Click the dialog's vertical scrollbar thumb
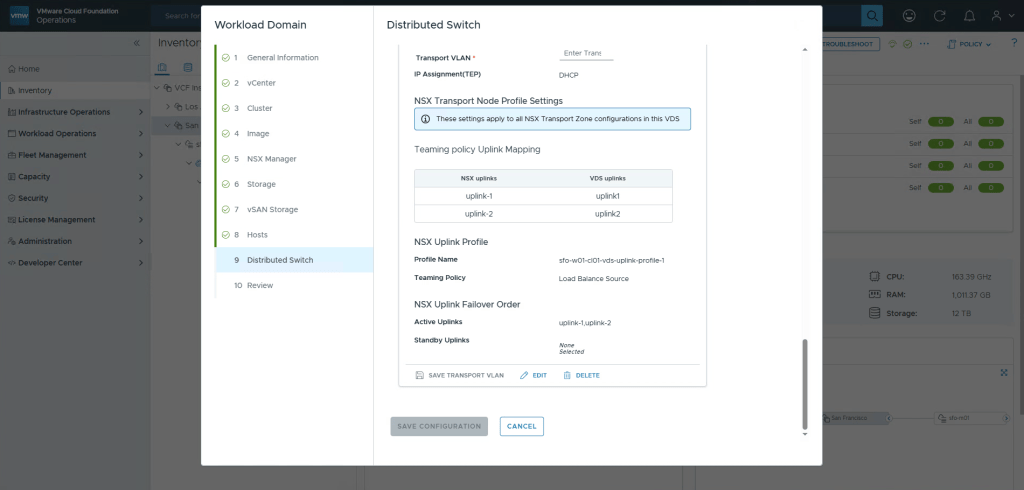Image resolution: width=1024 pixels, height=490 pixels. click(x=805, y=384)
